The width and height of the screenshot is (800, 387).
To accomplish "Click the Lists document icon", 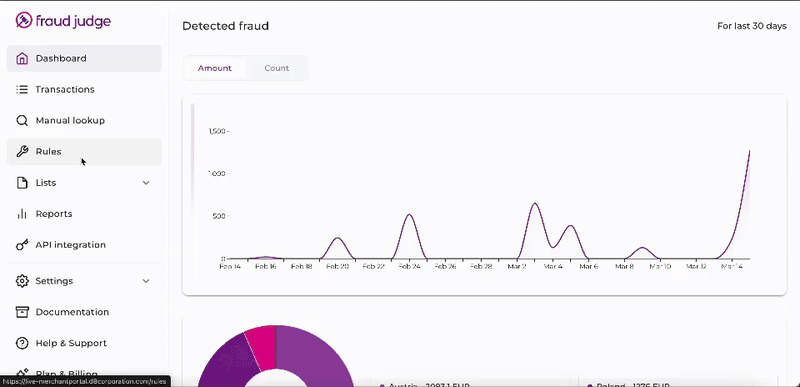I will click(22, 183).
